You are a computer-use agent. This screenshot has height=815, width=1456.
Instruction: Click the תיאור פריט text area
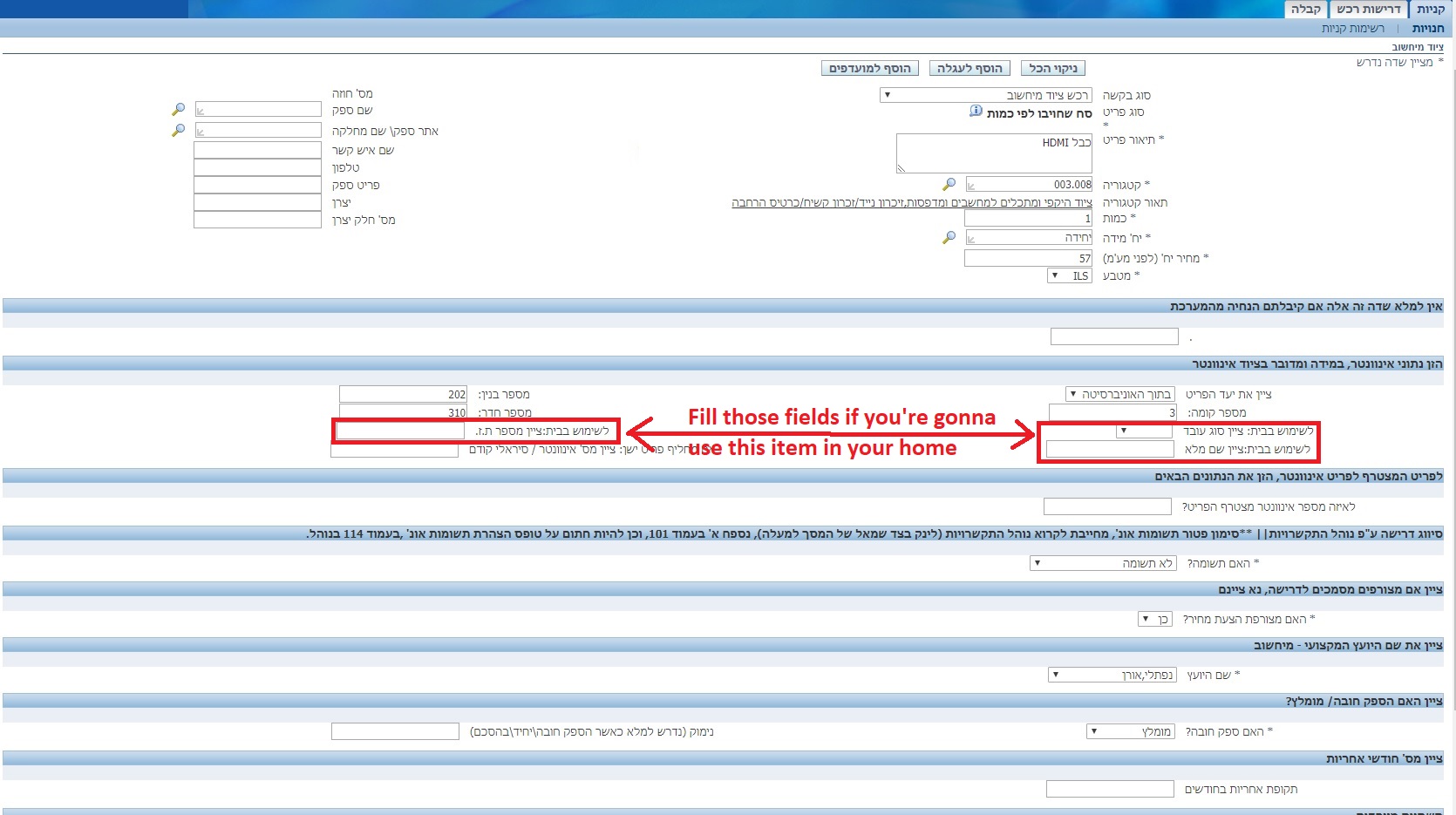pos(993,153)
